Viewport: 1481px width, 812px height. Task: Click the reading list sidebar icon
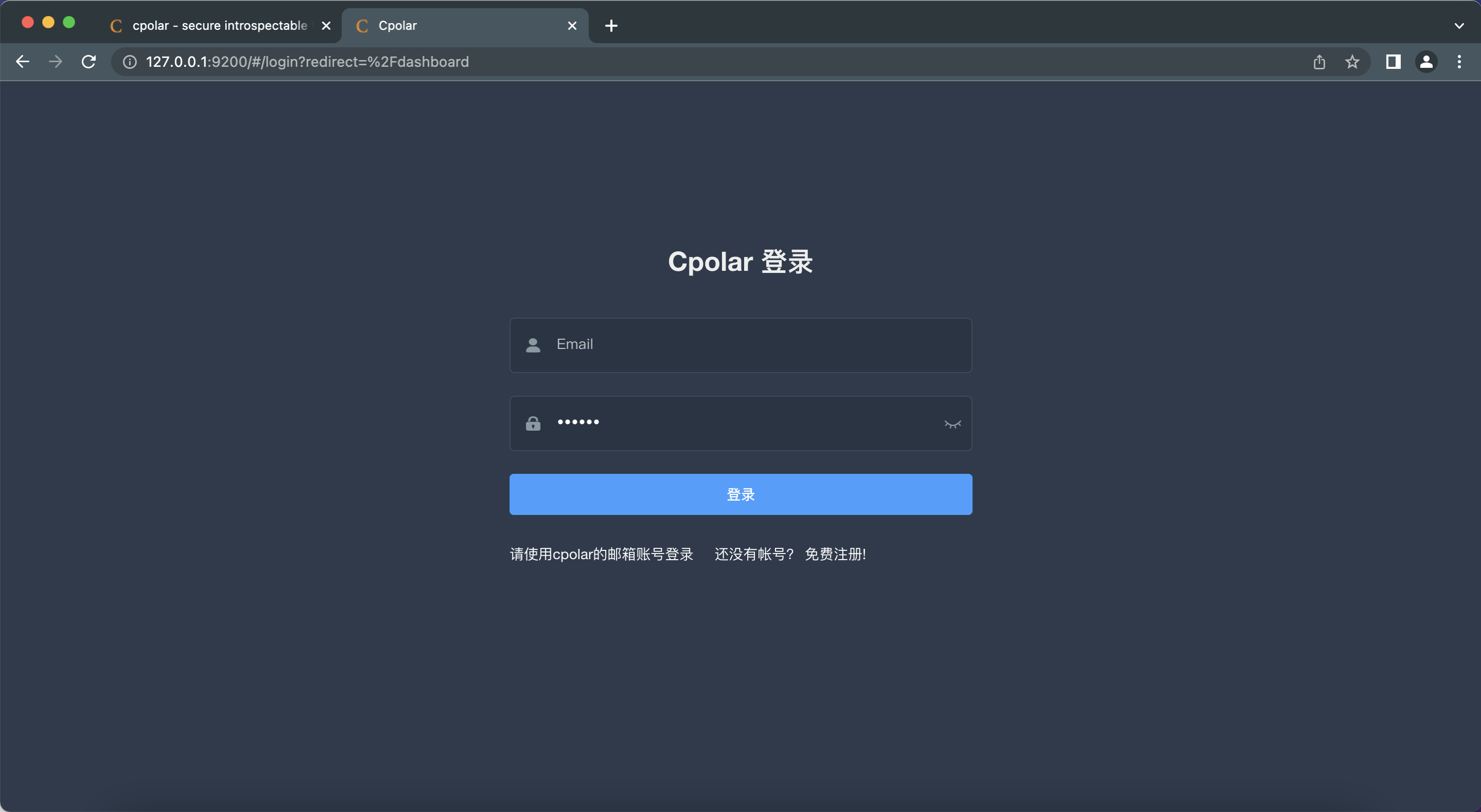click(1393, 62)
